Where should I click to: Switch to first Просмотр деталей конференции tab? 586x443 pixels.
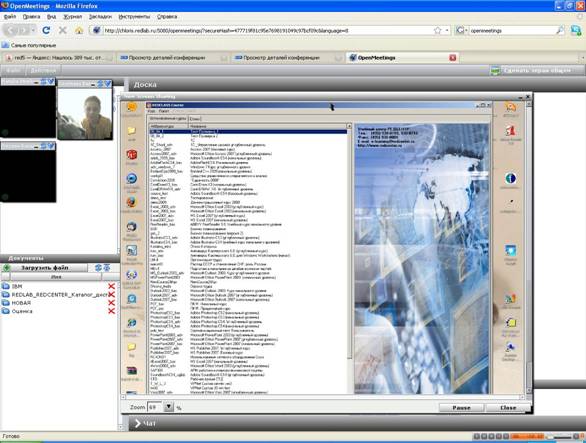pyautogui.click(x=167, y=58)
